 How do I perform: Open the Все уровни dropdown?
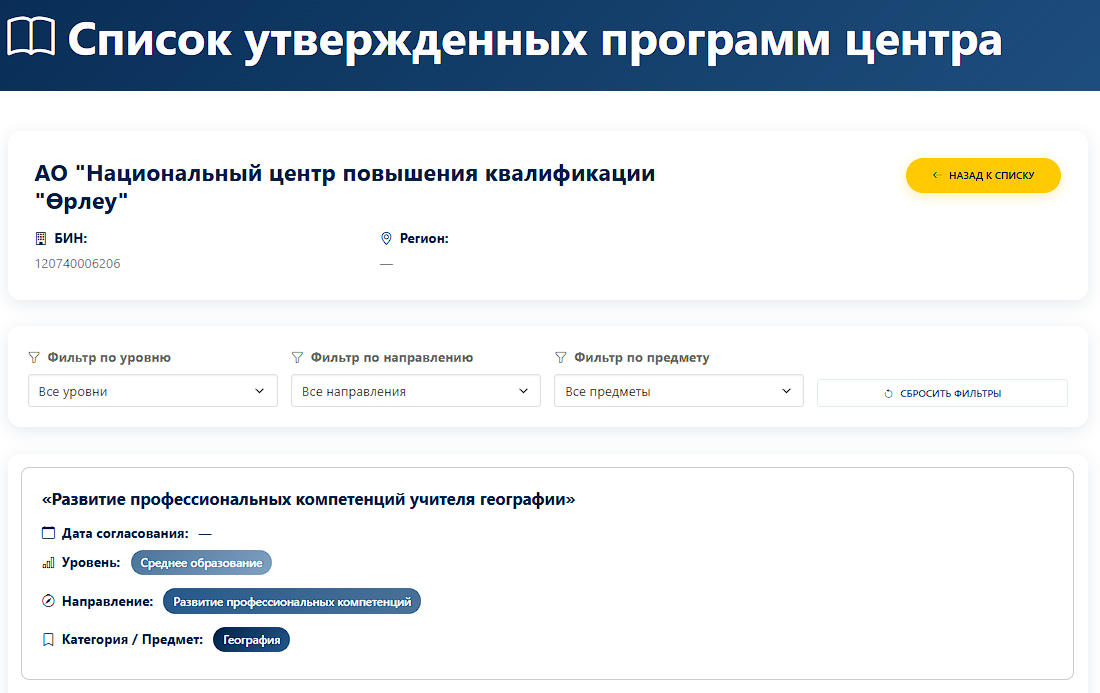tap(152, 391)
